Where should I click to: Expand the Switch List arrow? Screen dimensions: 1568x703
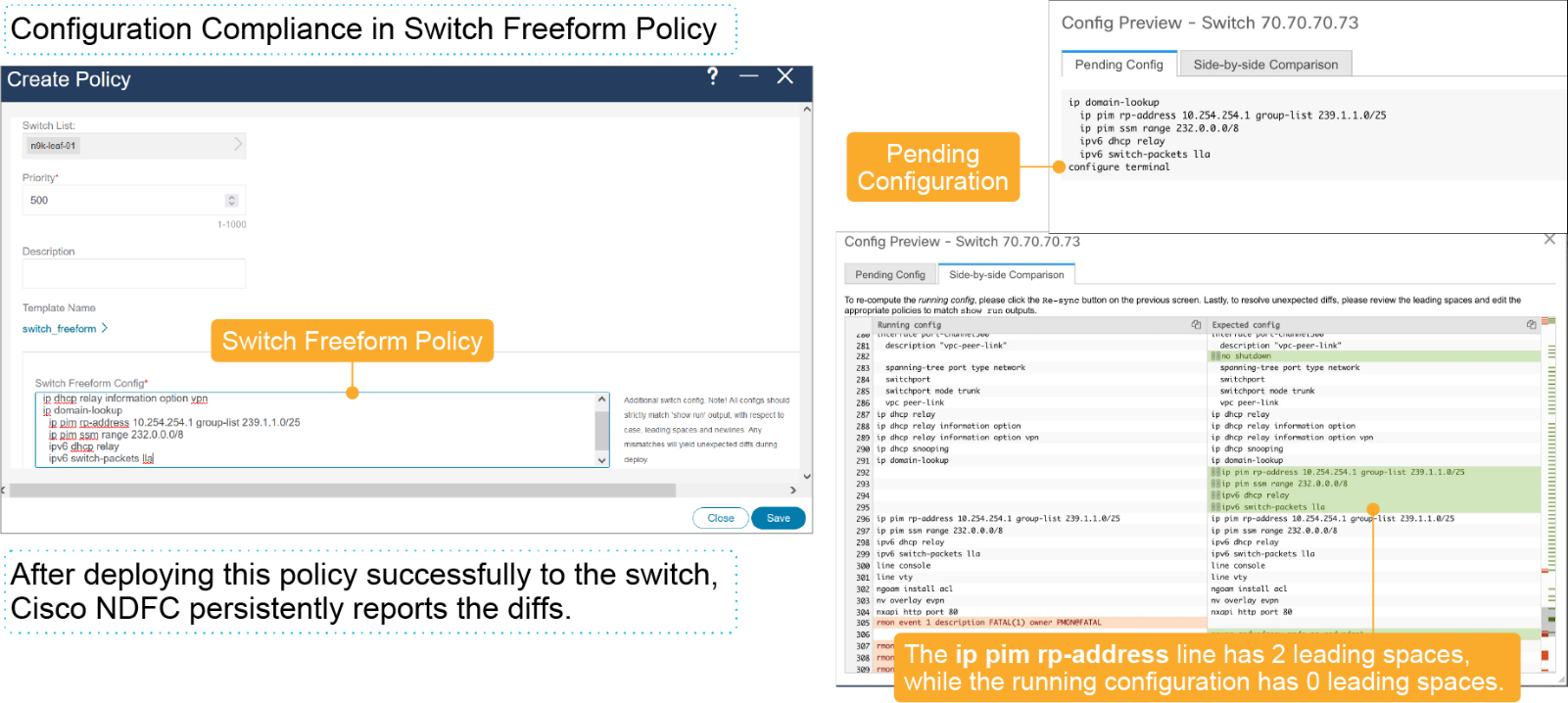pyautogui.click(x=237, y=145)
